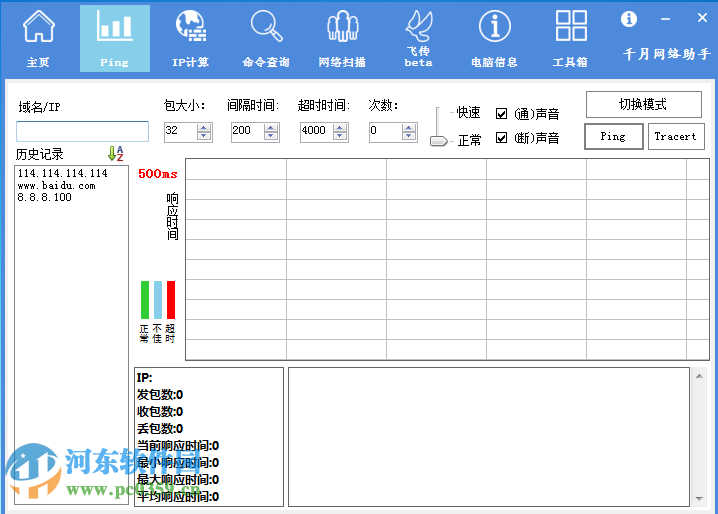Image resolution: width=718 pixels, height=514 pixels.
Task: Click the Tracert button
Action: [676, 137]
